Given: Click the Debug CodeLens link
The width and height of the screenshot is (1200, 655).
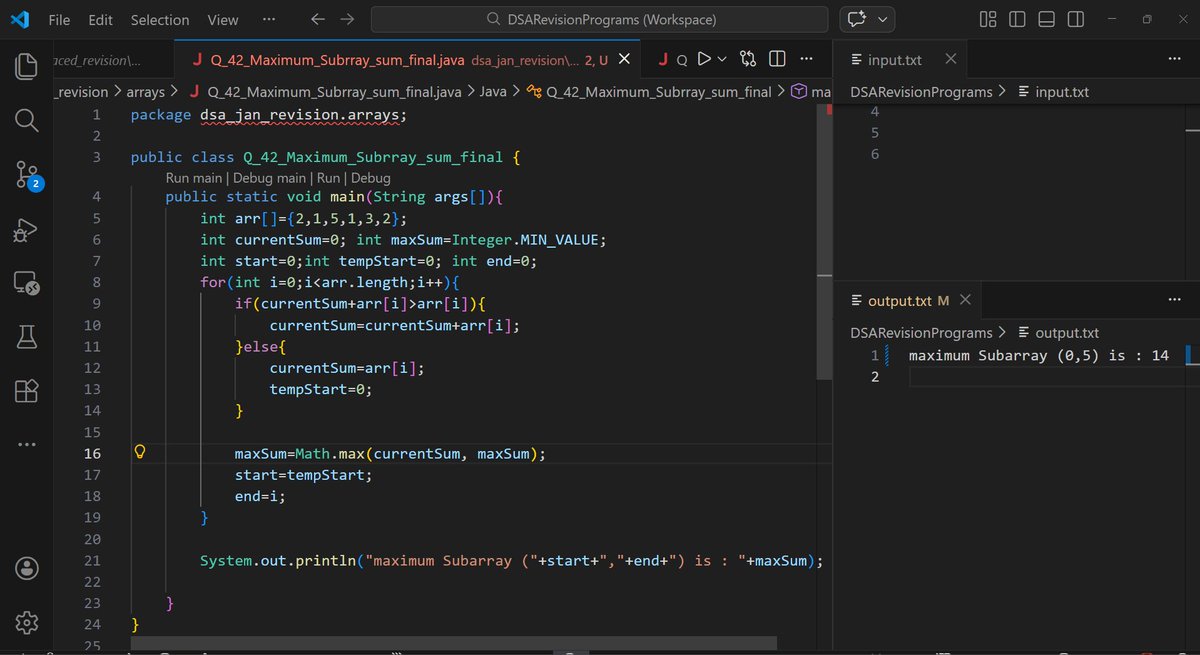Looking at the screenshot, I should coord(370,178).
